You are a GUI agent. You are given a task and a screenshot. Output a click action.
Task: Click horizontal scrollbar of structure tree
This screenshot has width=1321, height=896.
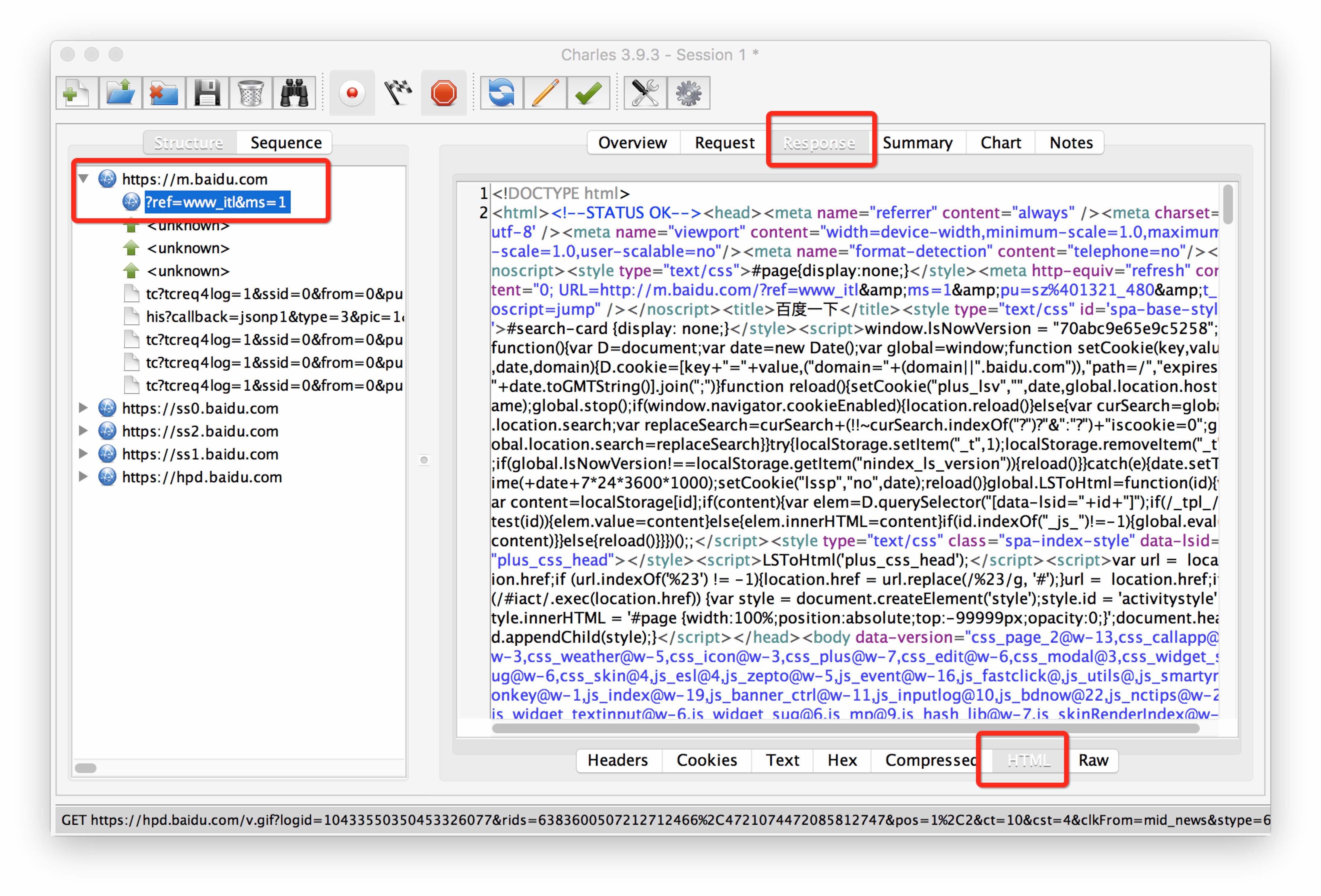coord(86,768)
